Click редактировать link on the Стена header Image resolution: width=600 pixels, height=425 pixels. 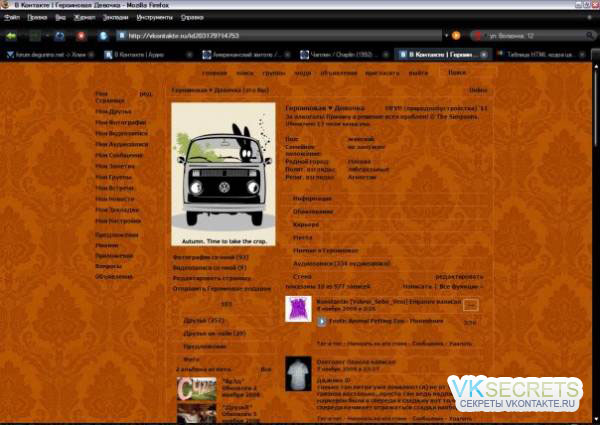[x=459, y=277]
